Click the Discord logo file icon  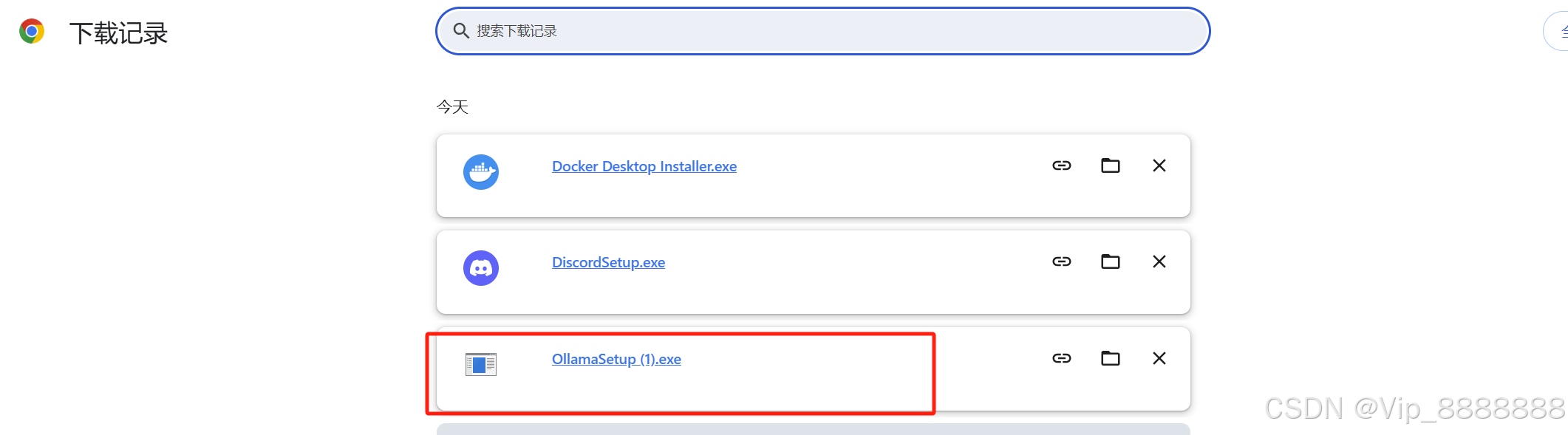click(481, 268)
